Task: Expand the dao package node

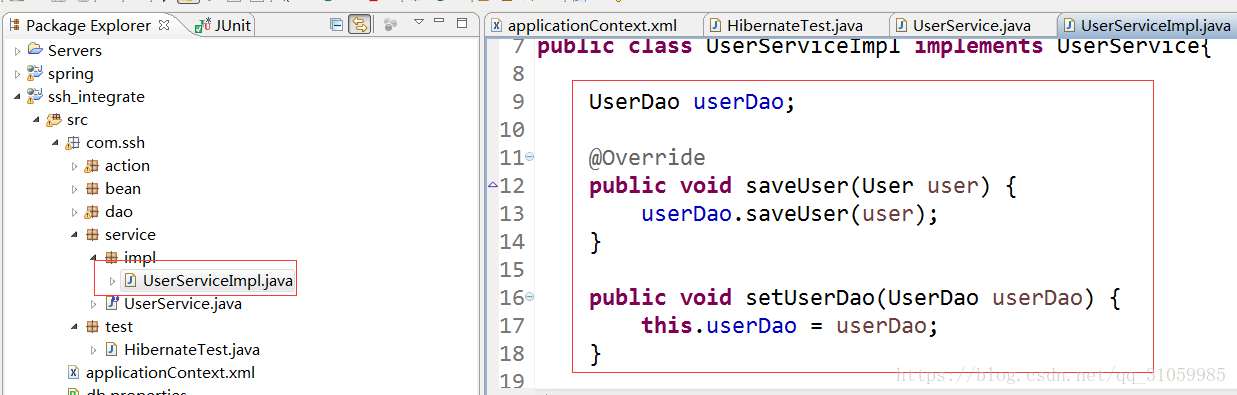Action: point(74,212)
